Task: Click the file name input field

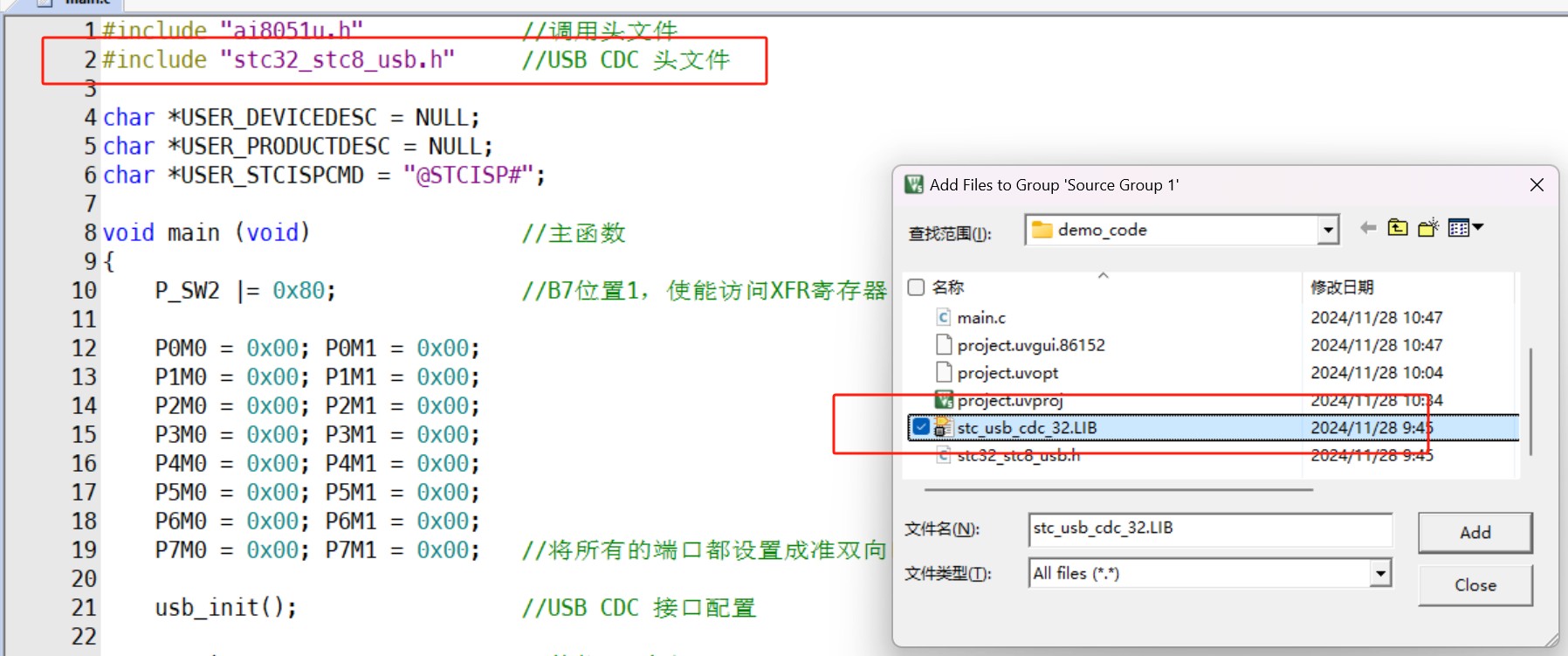Action: click(1210, 528)
